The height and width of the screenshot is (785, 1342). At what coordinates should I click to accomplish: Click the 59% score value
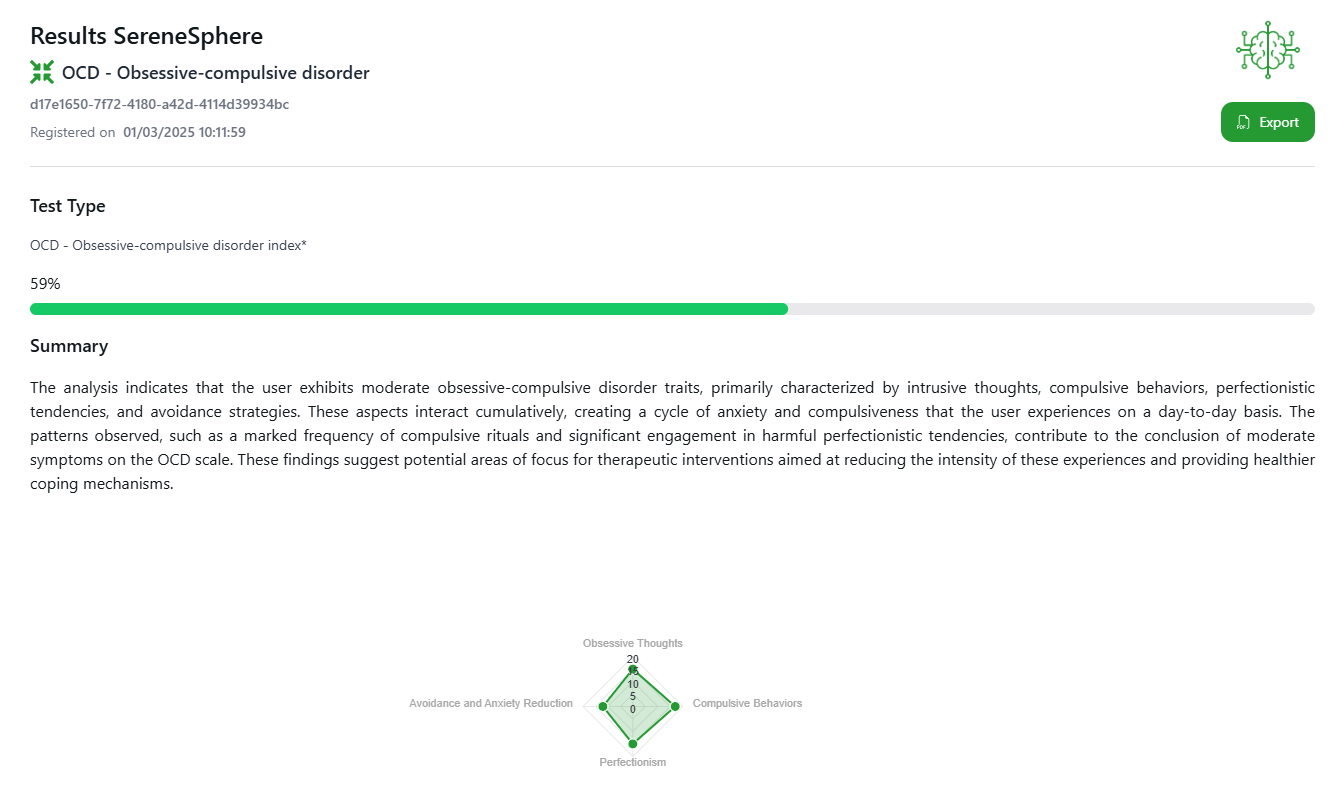pyautogui.click(x=45, y=284)
